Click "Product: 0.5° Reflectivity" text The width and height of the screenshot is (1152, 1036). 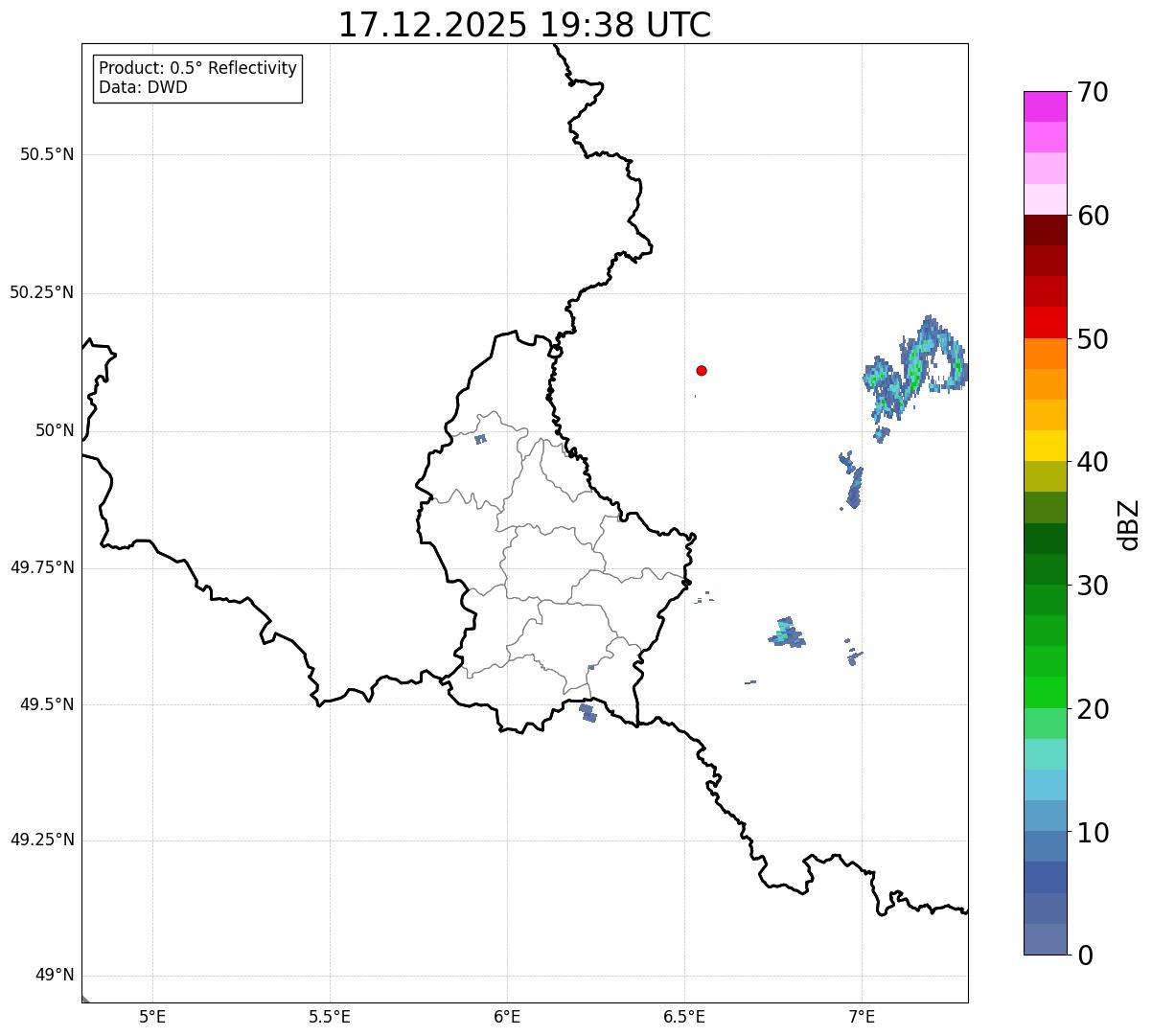(197, 68)
